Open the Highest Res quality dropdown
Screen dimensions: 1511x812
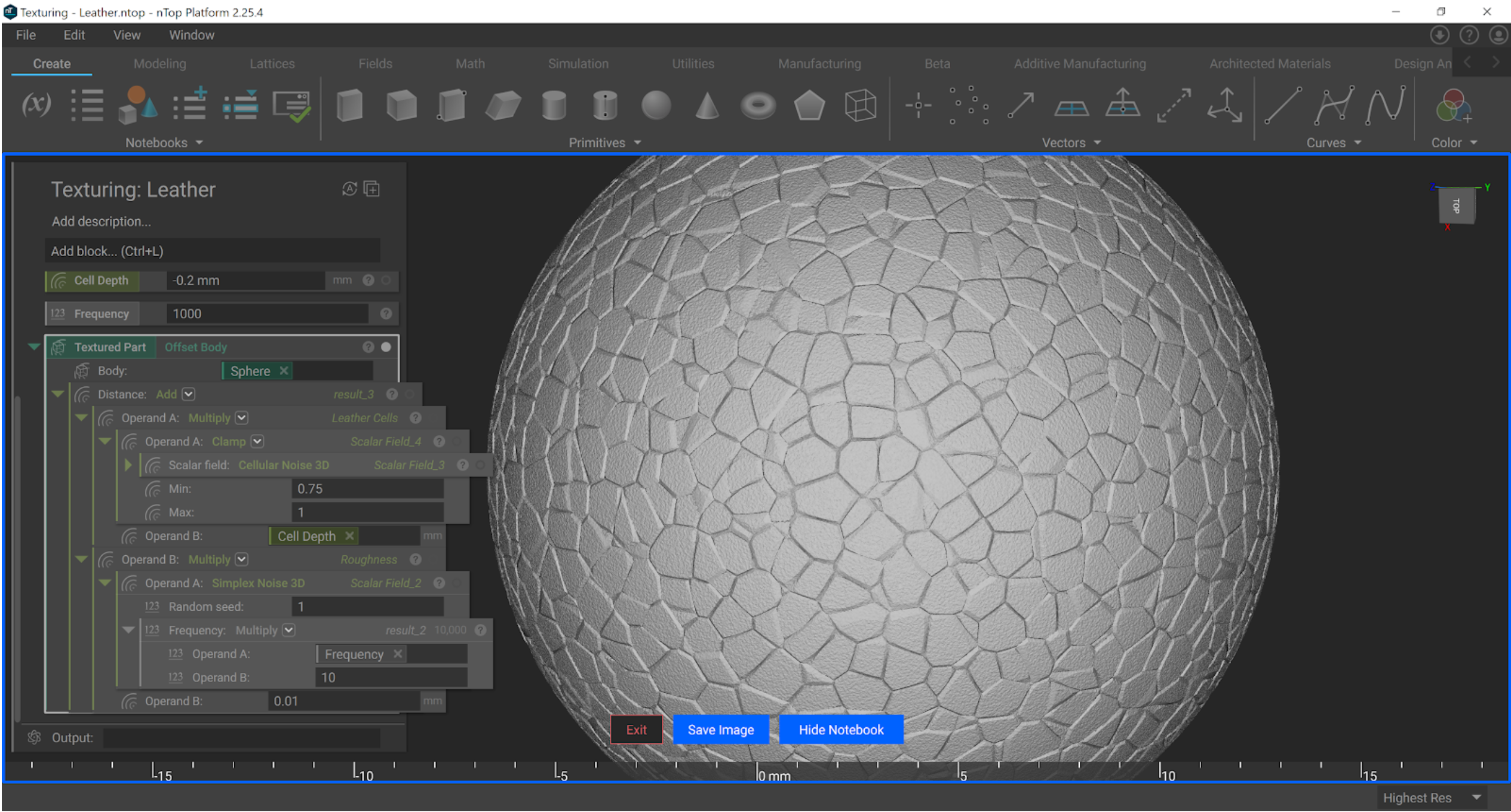click(x=1432, y=798)
